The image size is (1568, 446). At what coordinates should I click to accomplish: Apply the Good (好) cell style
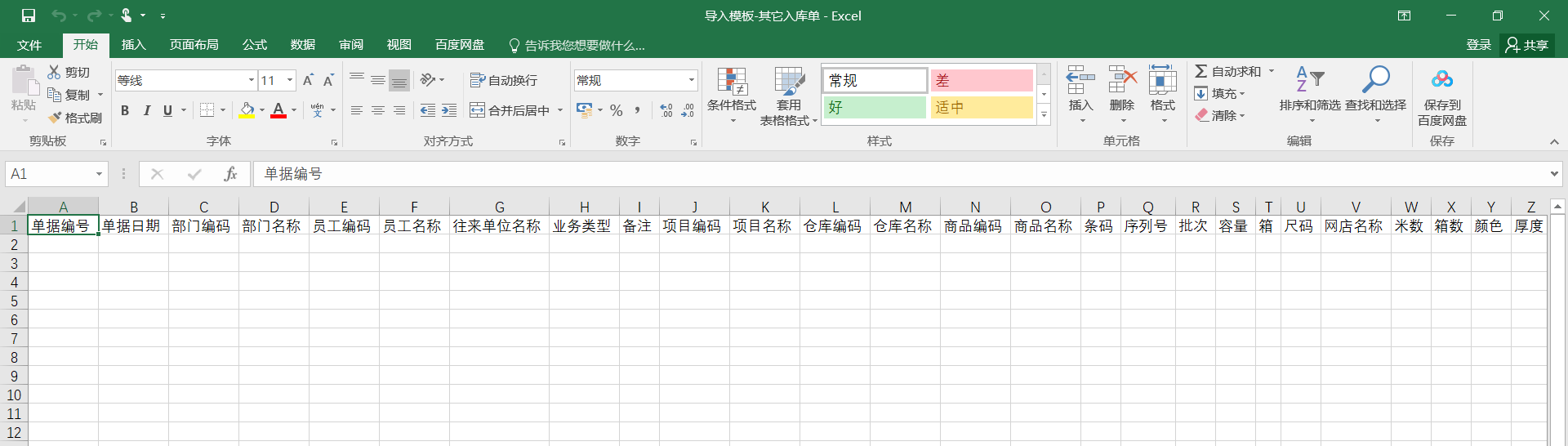[875, 107]
